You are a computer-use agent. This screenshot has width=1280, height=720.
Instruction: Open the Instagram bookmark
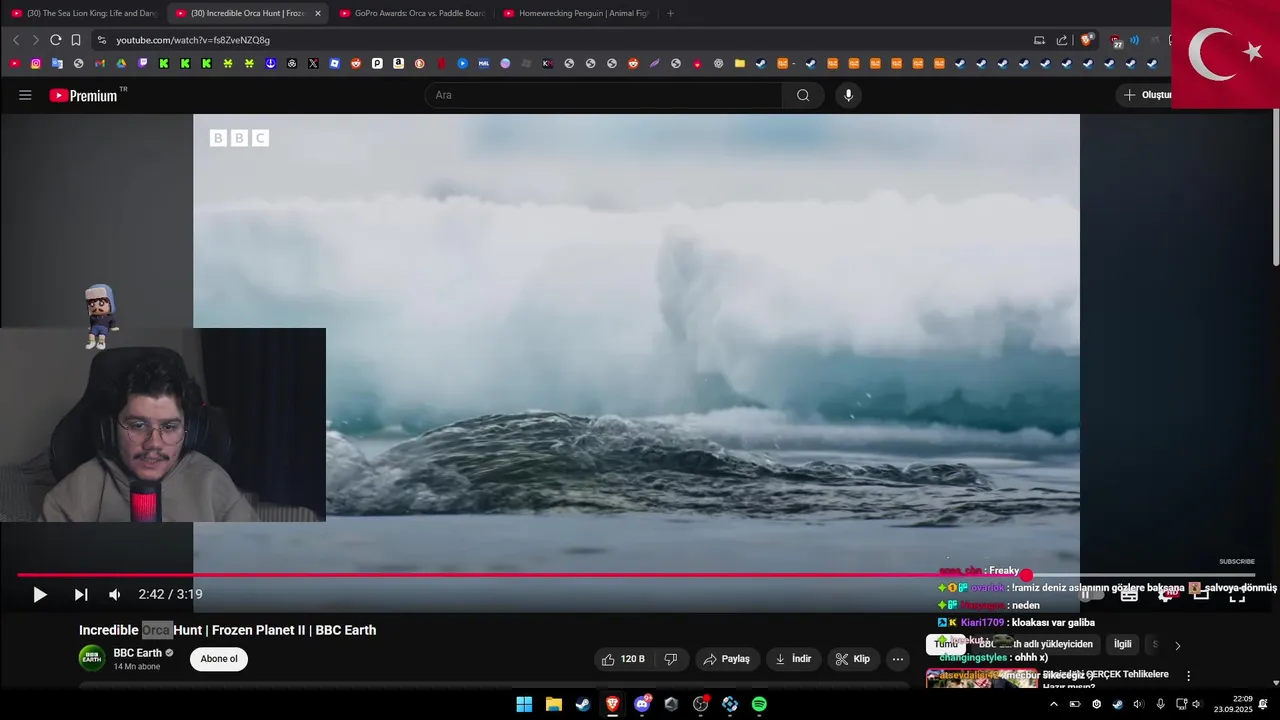coord(36,63)
